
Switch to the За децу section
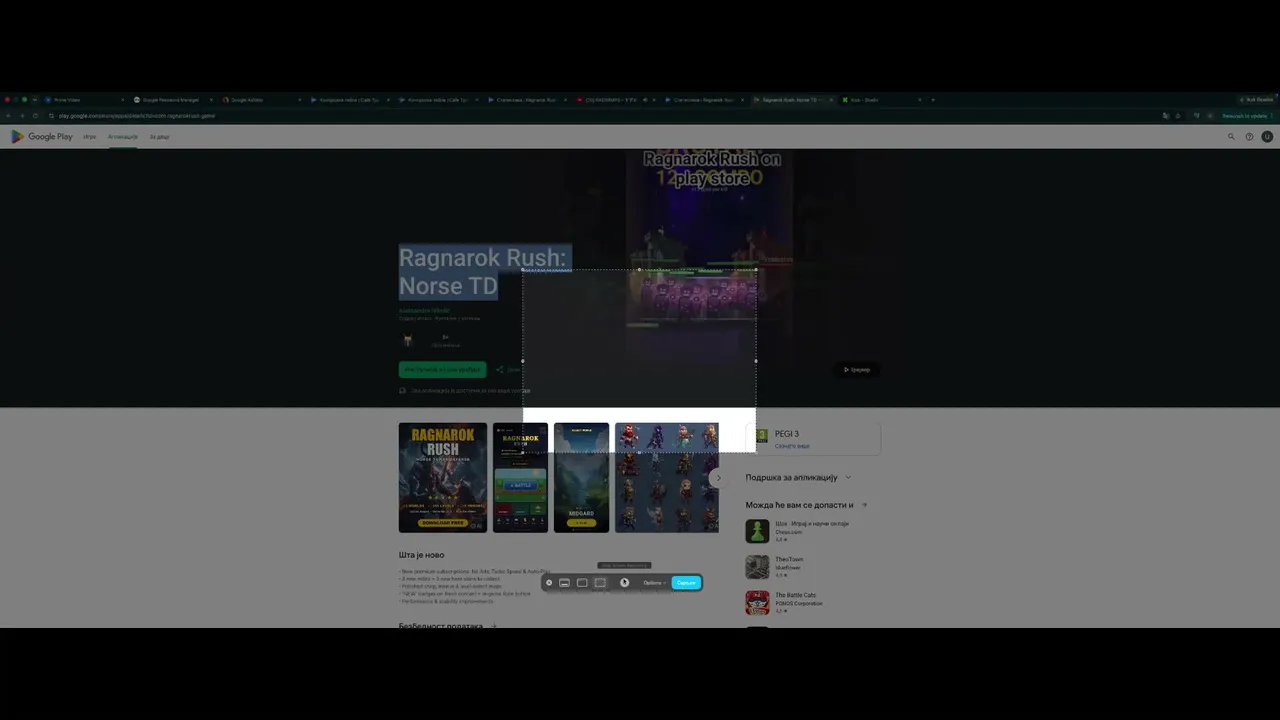160,137
